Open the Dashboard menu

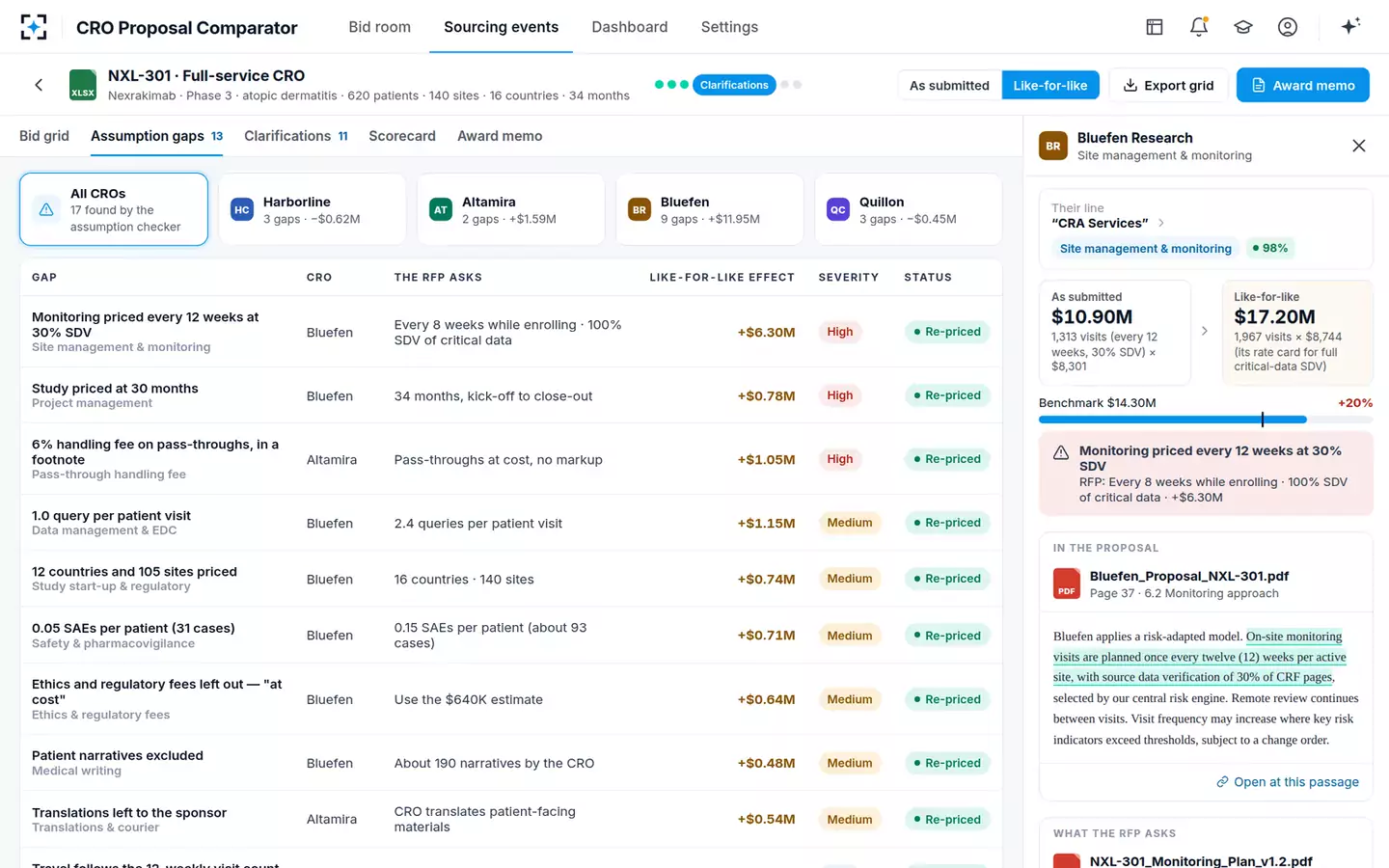pyautogui.click(x=630, y=27)
